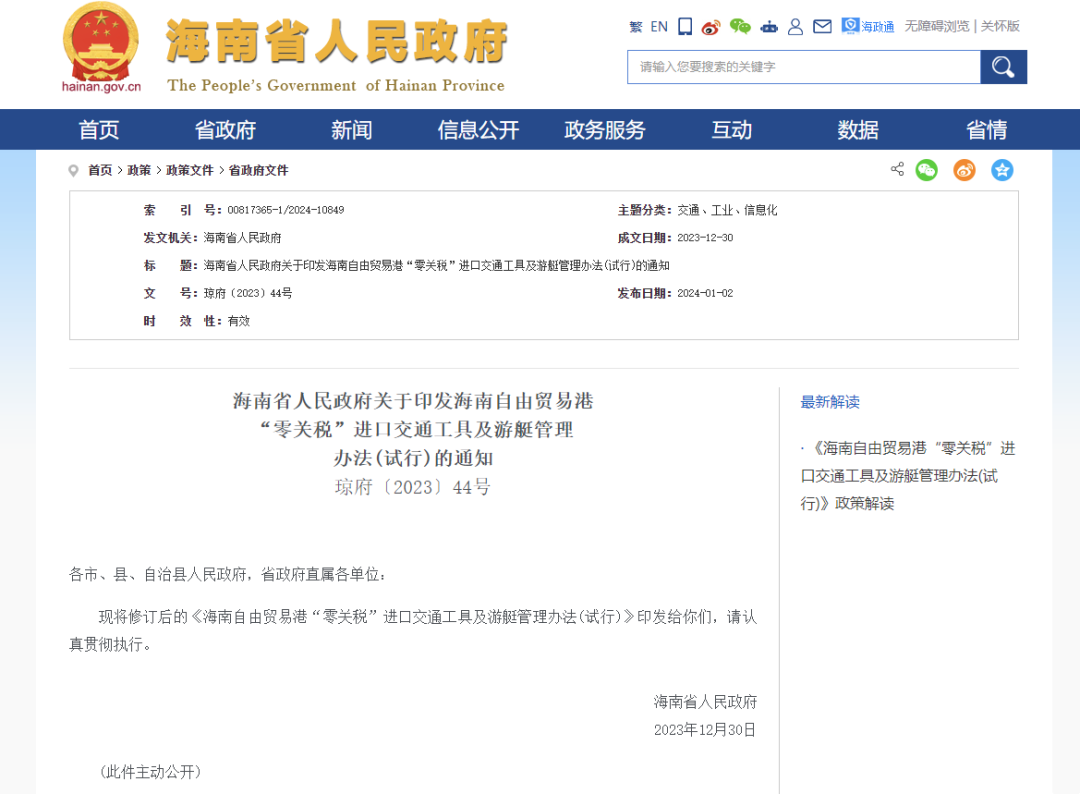The width and height of the screenshot is (1080, 794).
Task: Open the 政务服务 menu
Action: coord(604,130)
